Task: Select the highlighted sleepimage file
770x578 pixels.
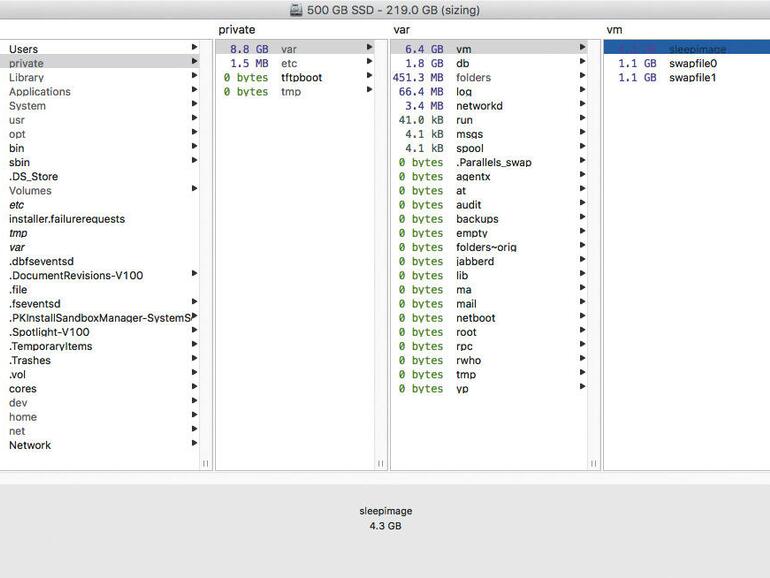Action: coord(687,48)
